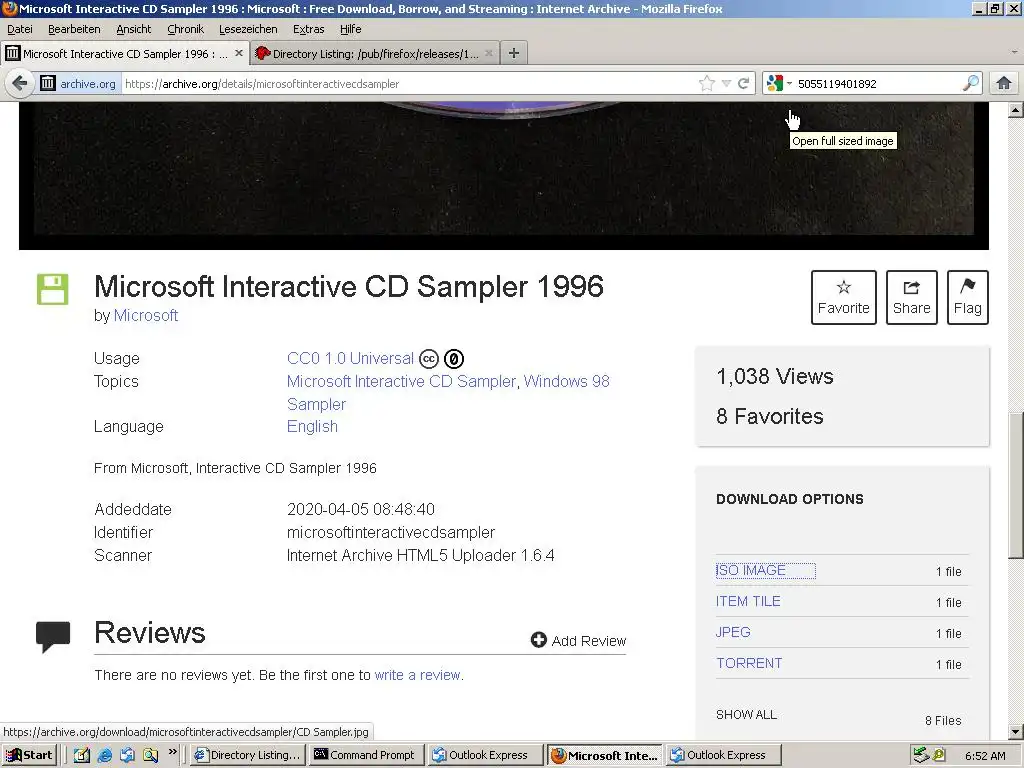Close the Microsoft Interactive CD Sampler tab
Viewport: 1024px width, 768px height.
click(x=238, y=54)
